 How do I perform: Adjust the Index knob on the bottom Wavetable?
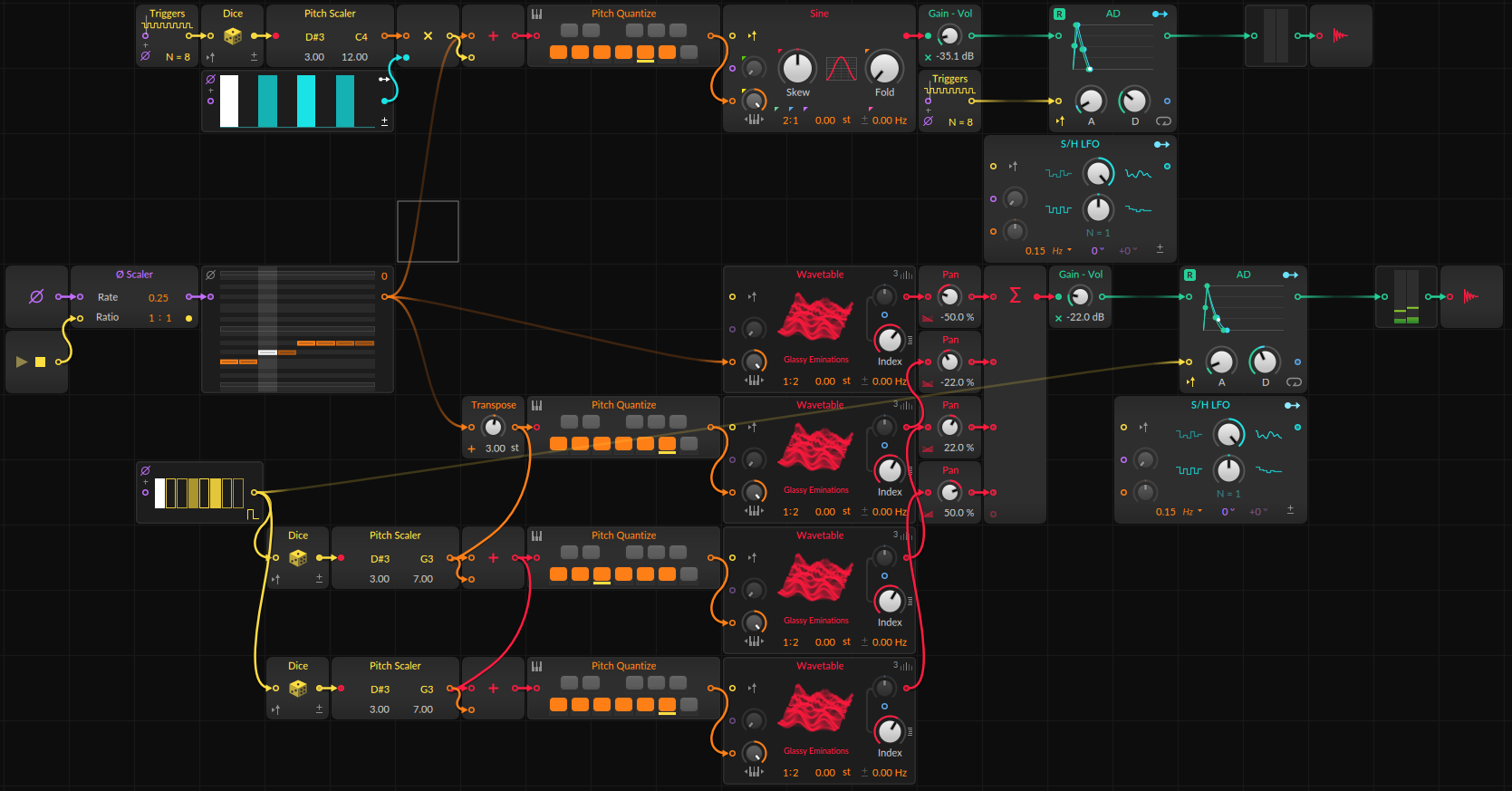click(x=890, y=730)
